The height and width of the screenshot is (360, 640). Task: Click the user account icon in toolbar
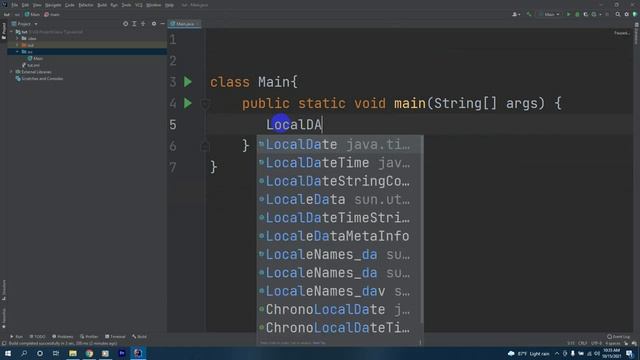tap(516, 14)
